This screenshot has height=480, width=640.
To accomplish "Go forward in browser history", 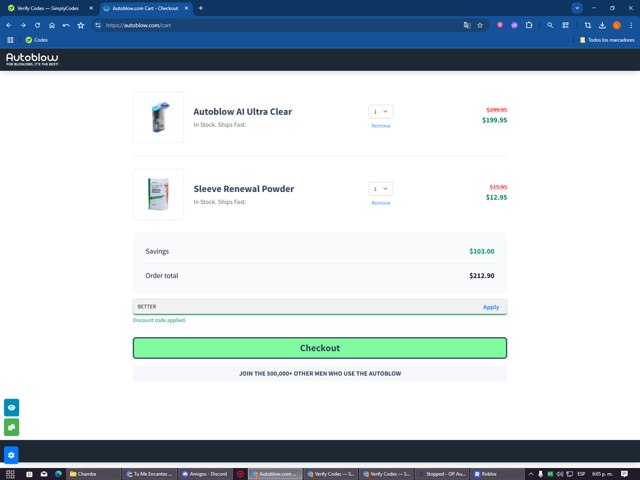I will tap(23, 25).
